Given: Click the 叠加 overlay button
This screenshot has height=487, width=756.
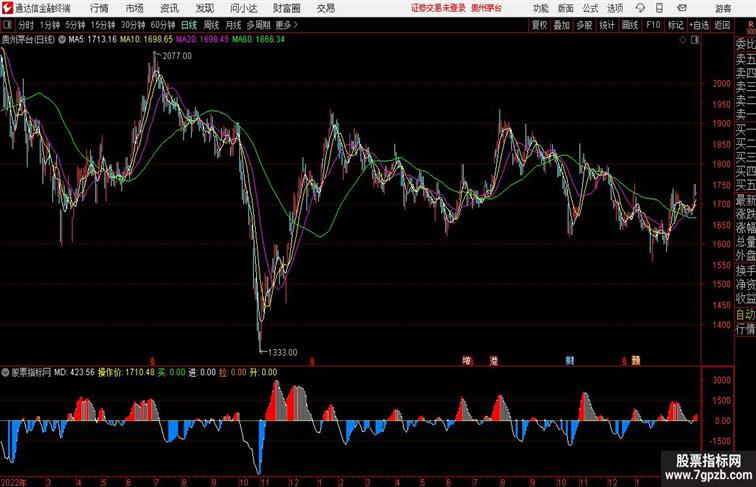Looking at the screenshot, I should click(x=562, y=25).
